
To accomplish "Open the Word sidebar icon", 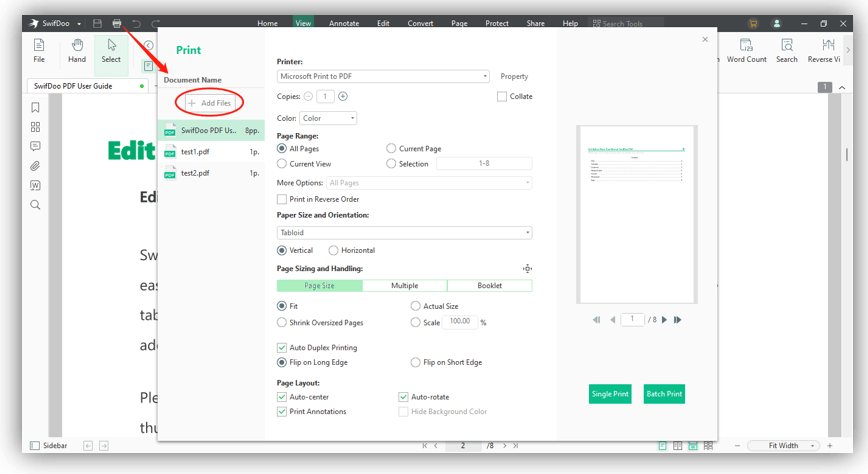I will coord(35,186).
